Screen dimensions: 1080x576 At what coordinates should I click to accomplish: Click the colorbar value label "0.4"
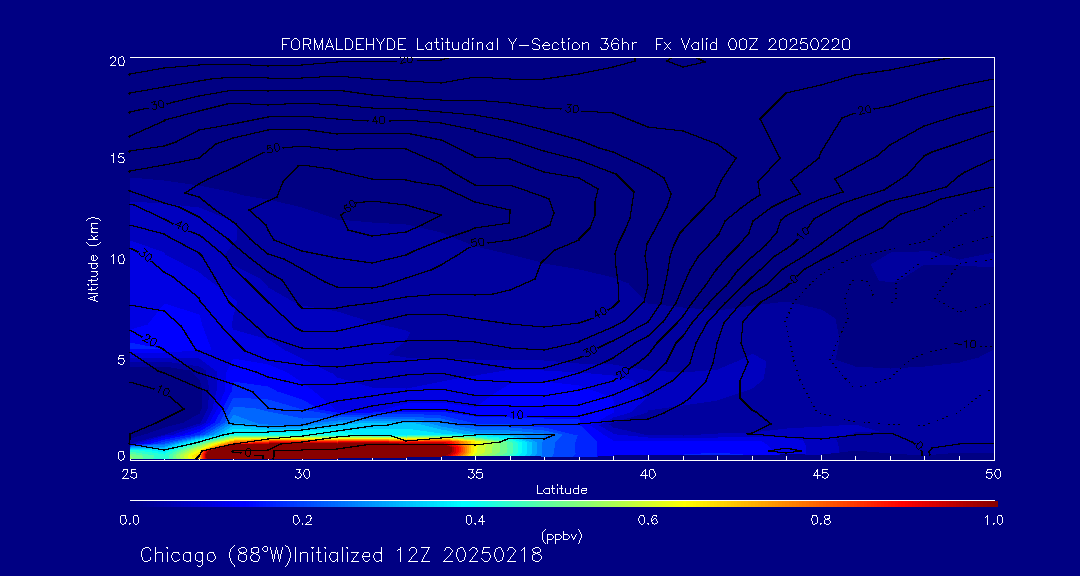click(x=476, y=520)
